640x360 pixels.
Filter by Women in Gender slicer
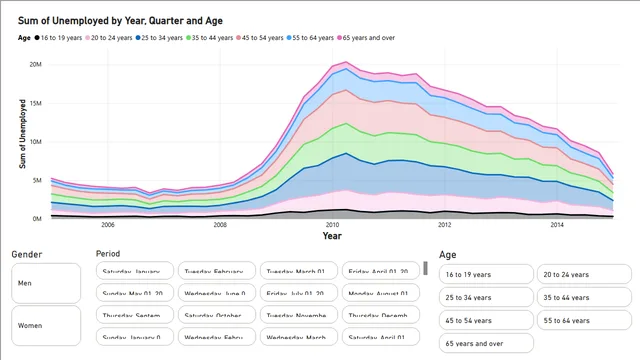pyautogui.click(x=46, y=326)
